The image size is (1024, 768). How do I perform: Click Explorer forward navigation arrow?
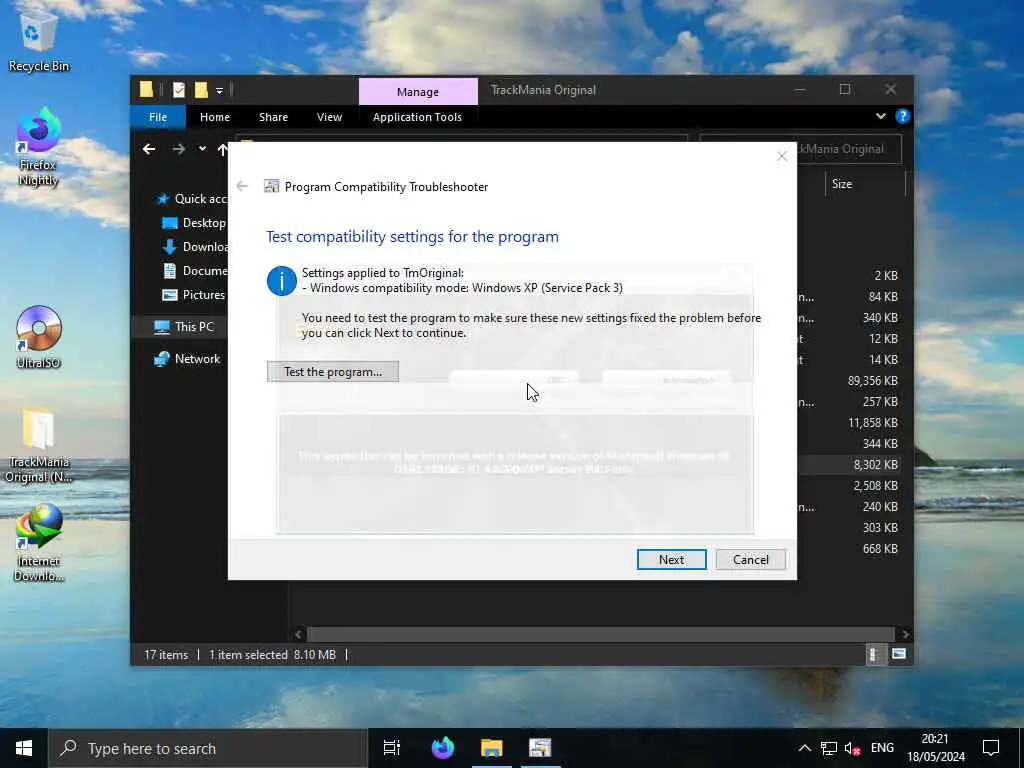click(178, 150)
